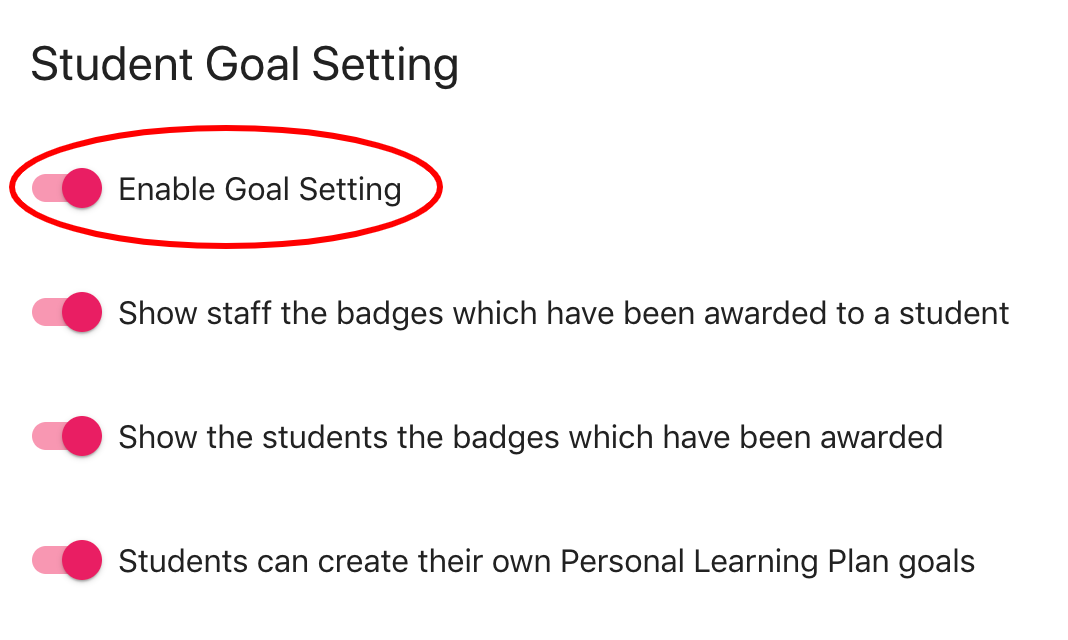
Task: Disable showing students the awarded badges switch
Action: [67, 436]
